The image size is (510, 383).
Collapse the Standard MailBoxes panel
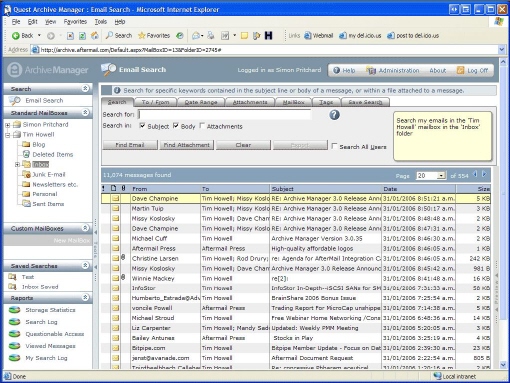click(85, 112)
